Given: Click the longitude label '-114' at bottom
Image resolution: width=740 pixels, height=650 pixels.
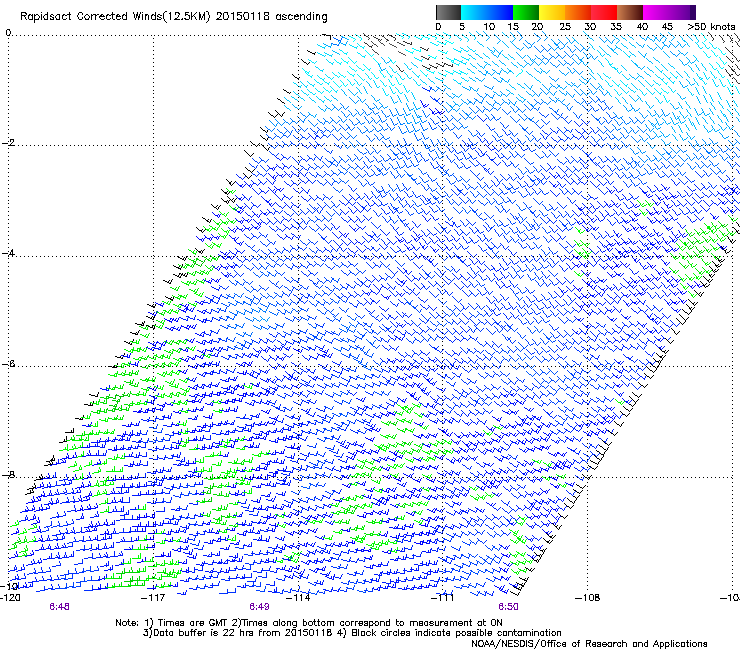Looking at the screenshot, I should (x=299, y=597).
